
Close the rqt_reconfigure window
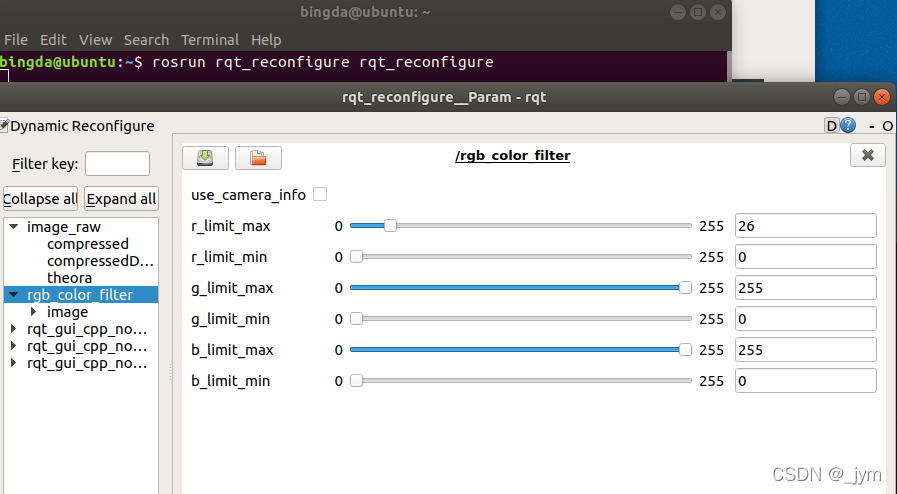(x=882, y=97)
